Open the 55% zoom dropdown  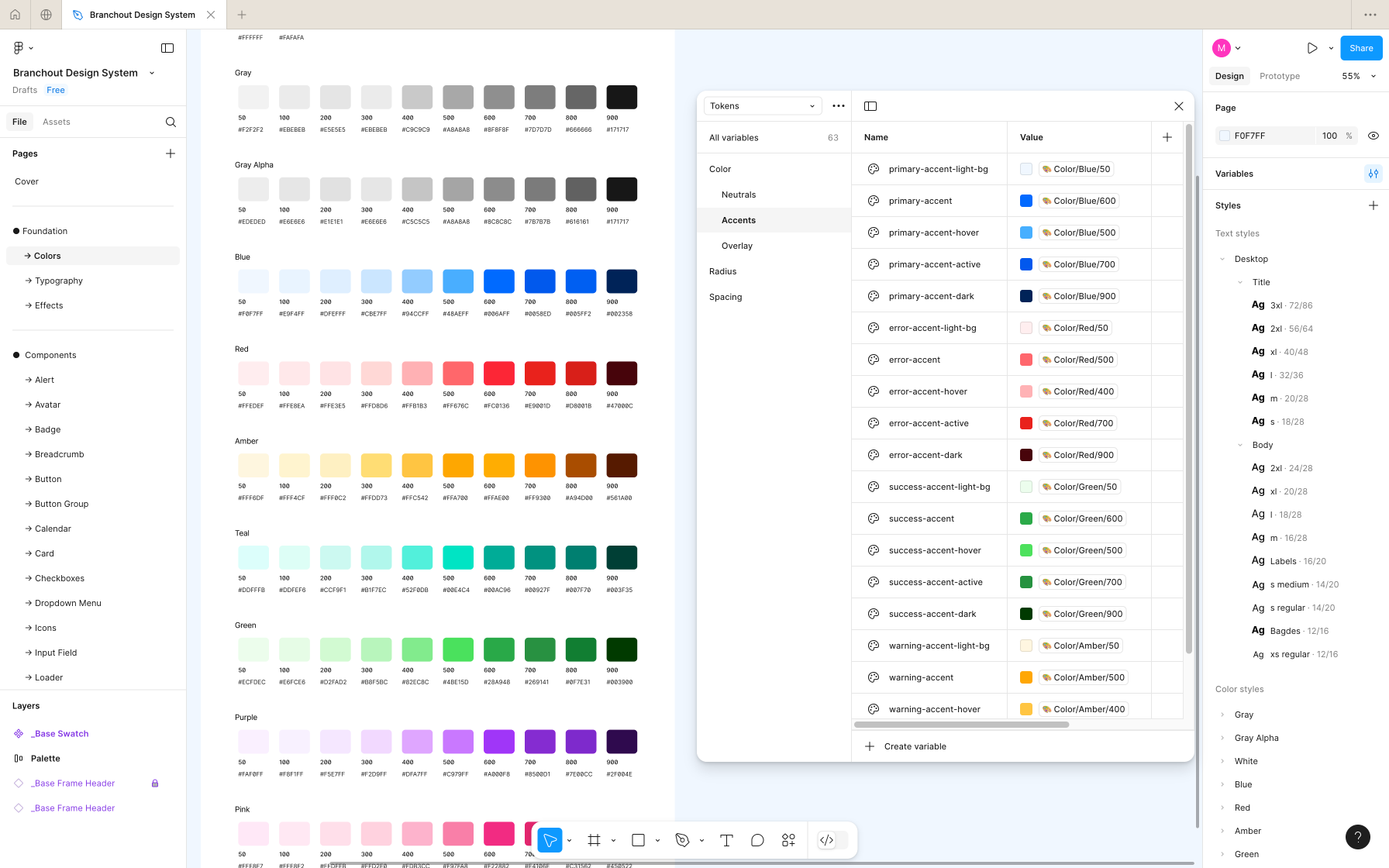[x=1356, y=76]
